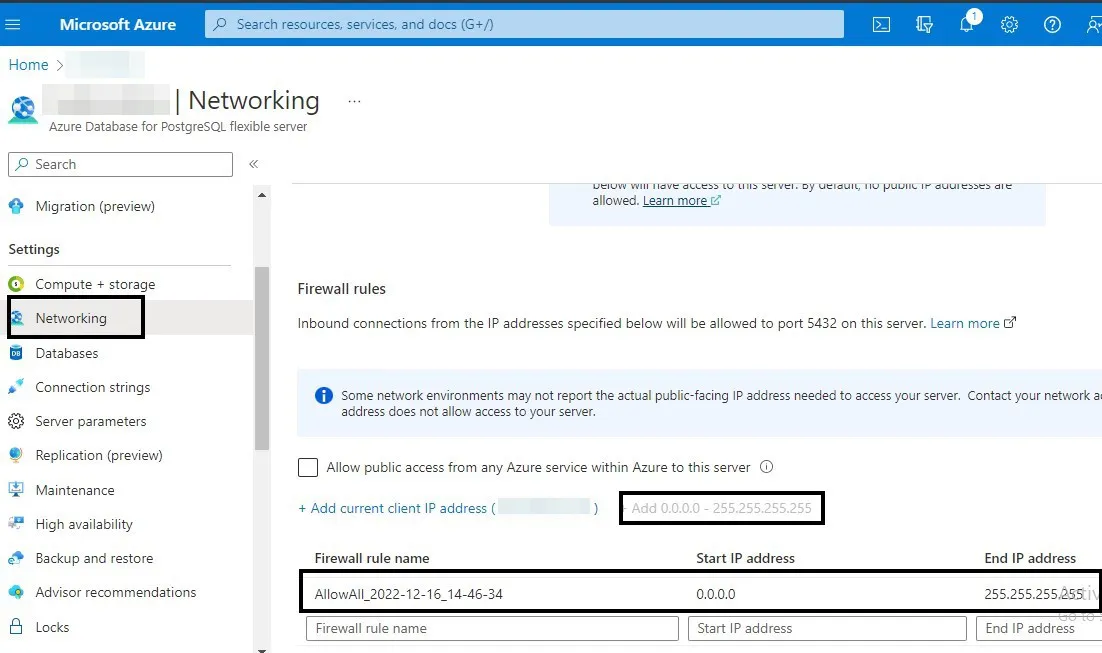Click the PostgreSQL server resource icon

(22, 111)
